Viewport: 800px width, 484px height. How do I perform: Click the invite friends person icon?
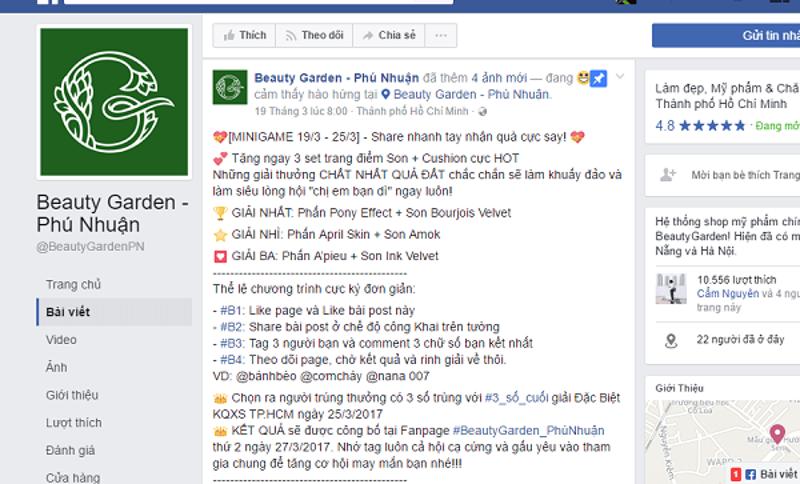coord(667,175)
